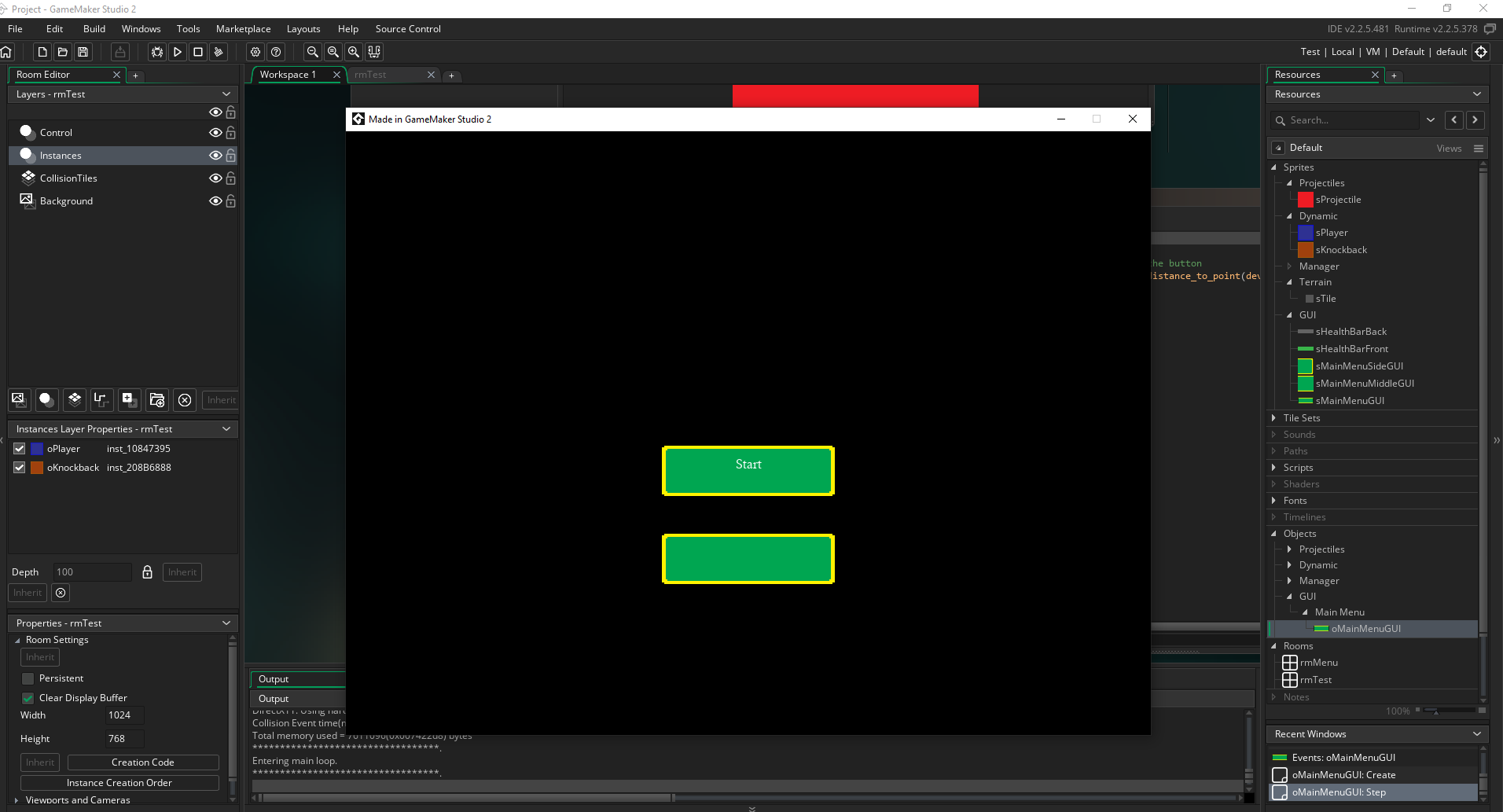
Task: Open the Build menu
Action: tap(94, 29)
